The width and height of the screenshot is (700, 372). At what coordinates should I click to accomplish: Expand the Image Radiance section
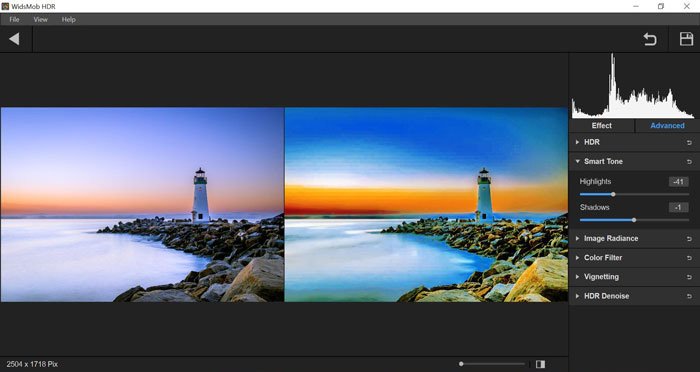pyautogui.click(x=577, y=238)
